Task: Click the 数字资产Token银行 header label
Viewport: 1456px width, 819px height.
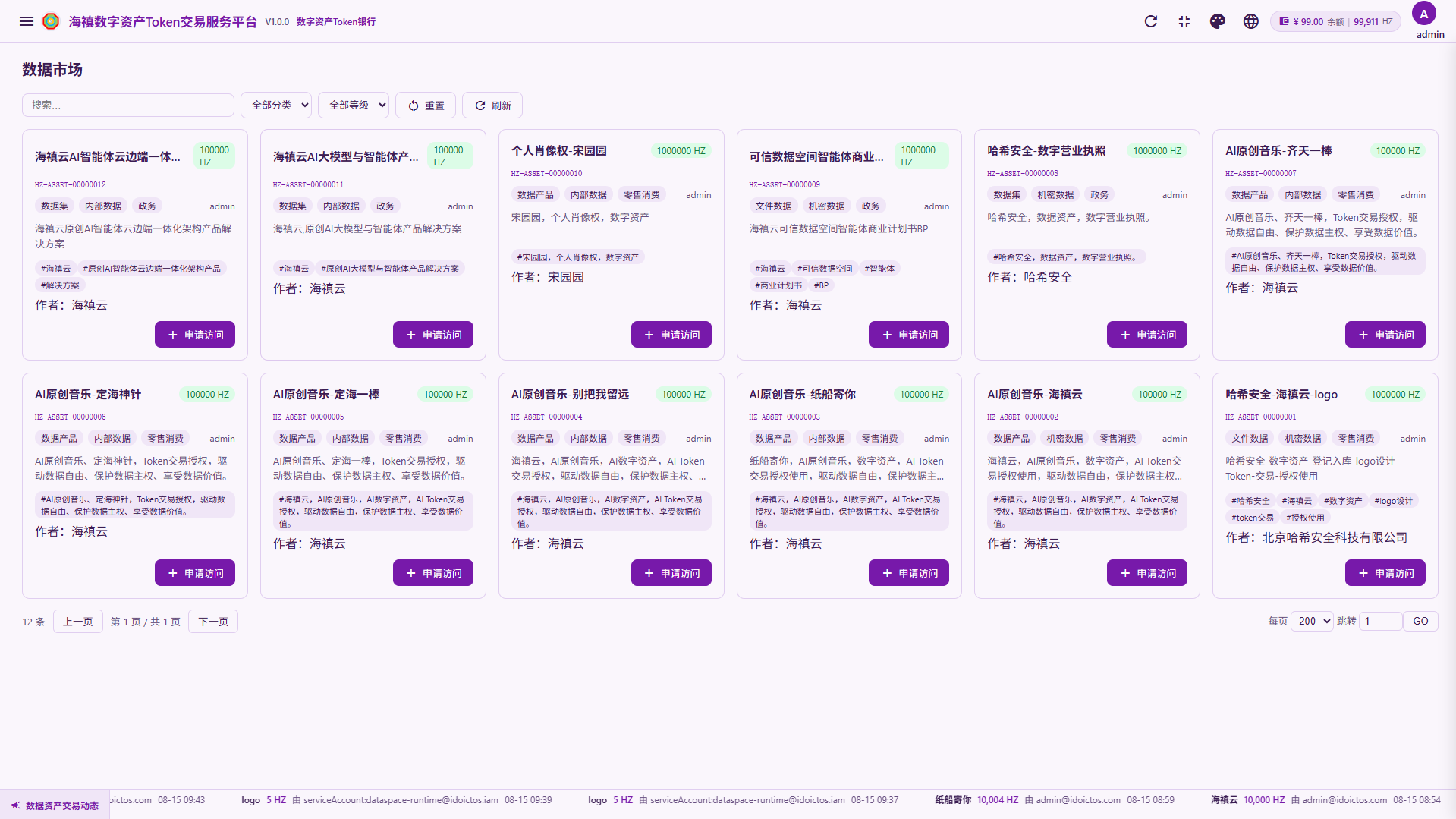Action: [x=336, y=22]
